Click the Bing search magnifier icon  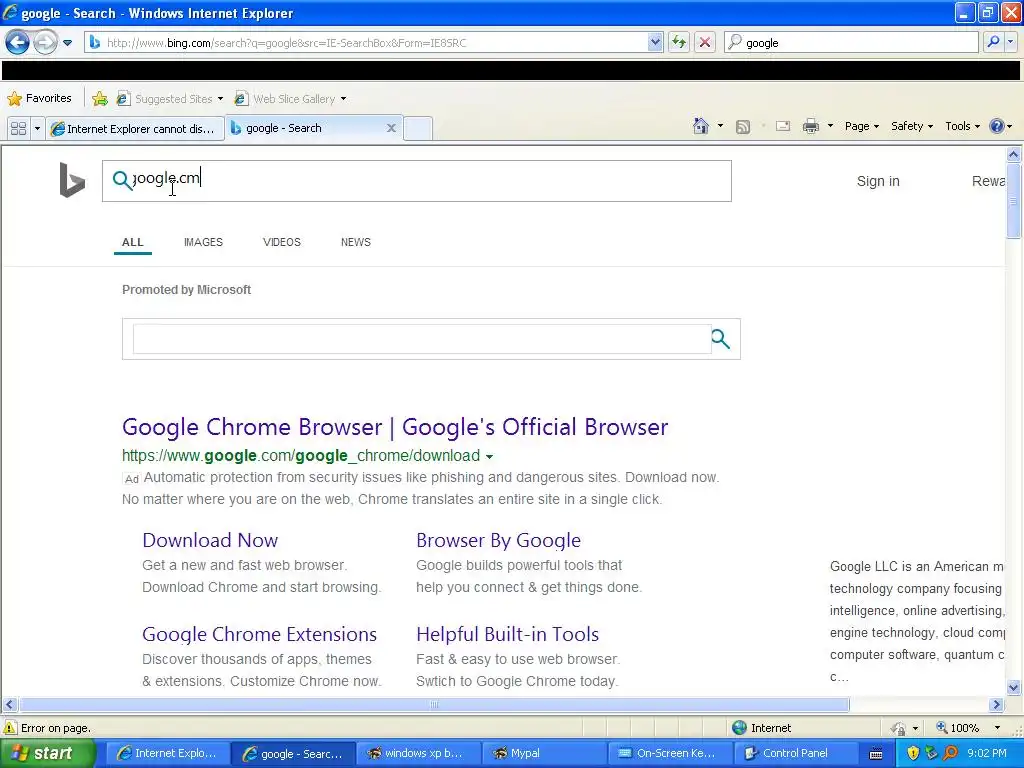(122, 180)
